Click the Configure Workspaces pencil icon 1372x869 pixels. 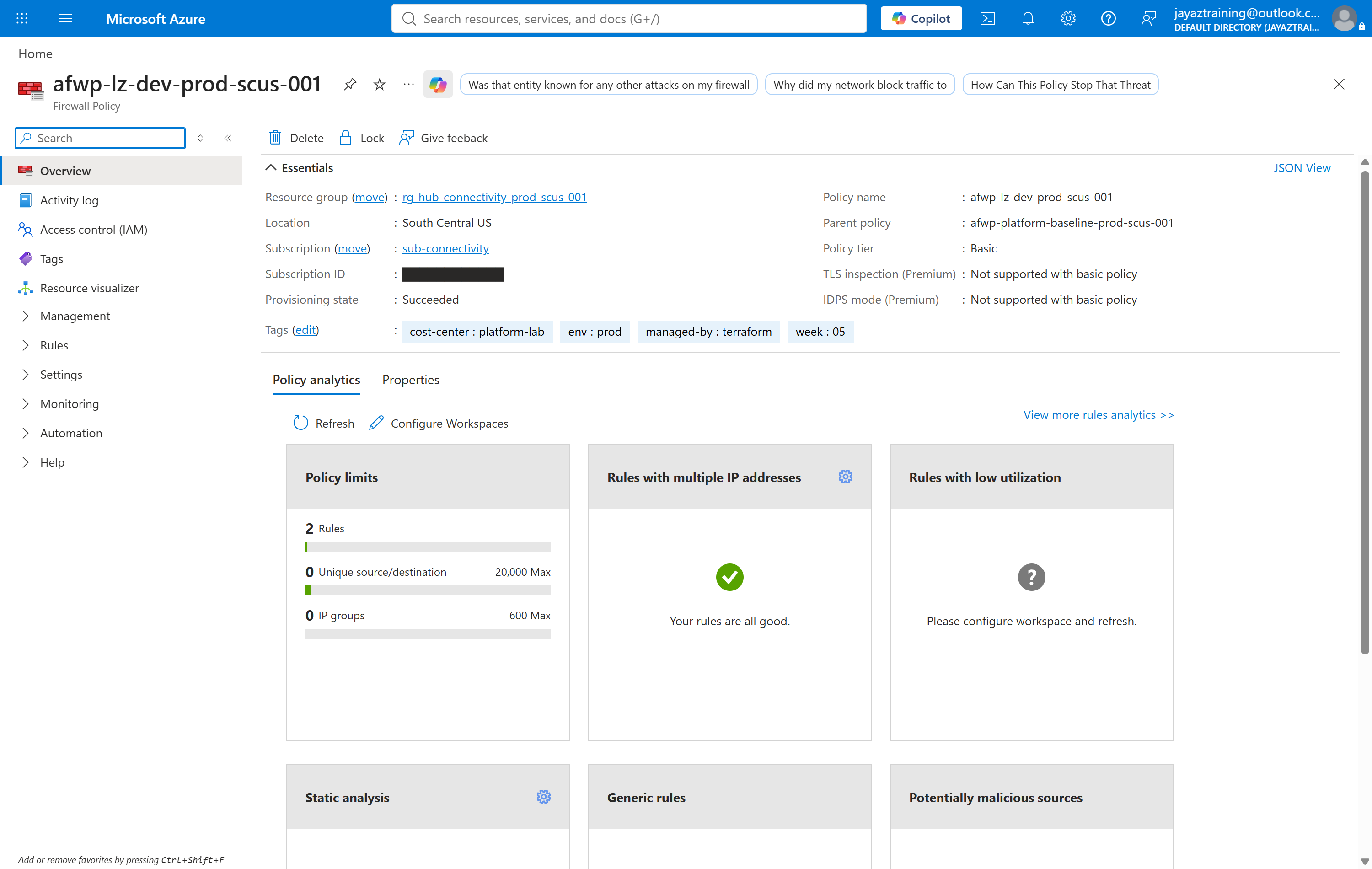376,423
